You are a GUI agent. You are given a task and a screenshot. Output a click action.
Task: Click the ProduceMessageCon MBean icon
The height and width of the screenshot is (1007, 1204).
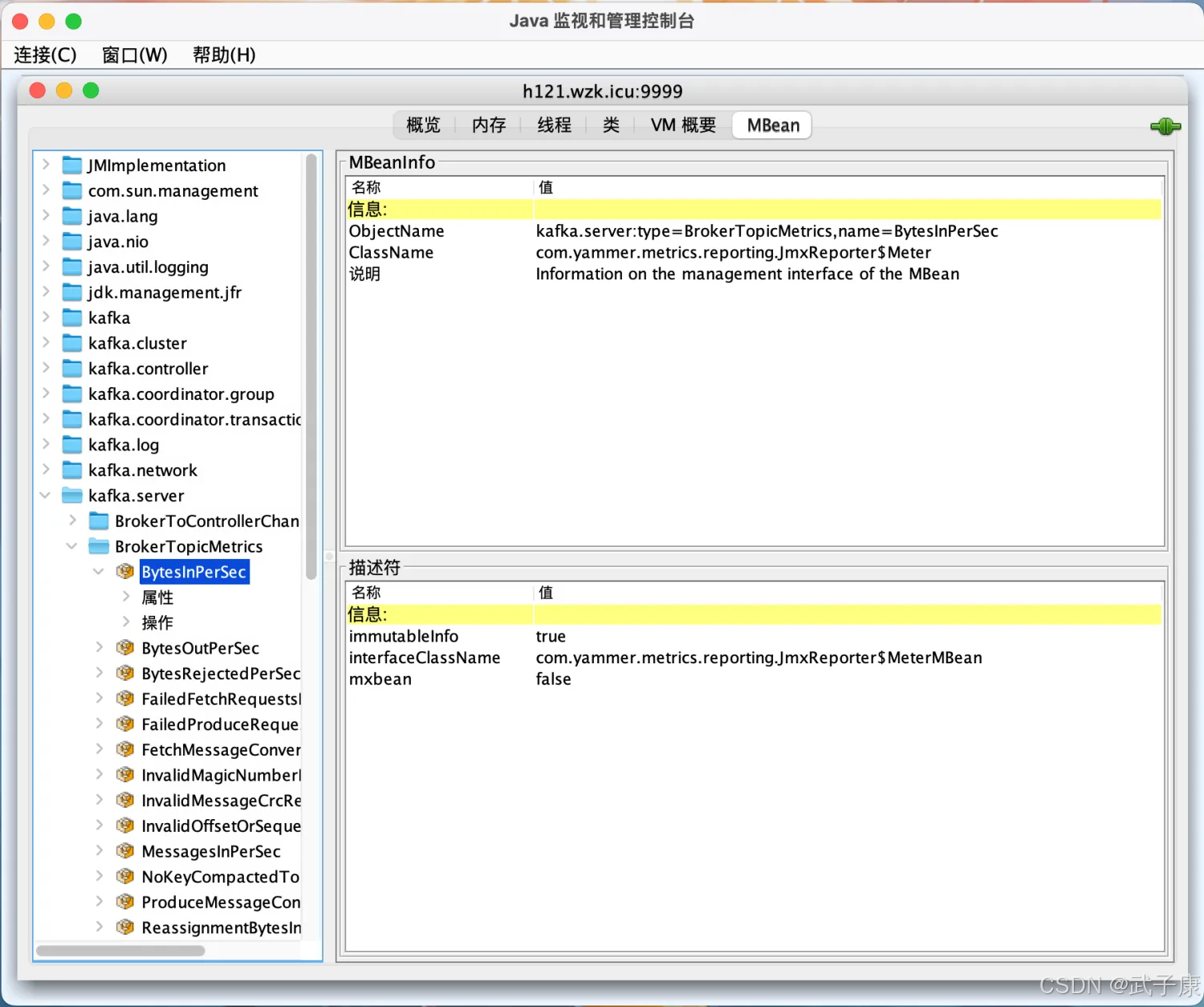coord(125,903)
